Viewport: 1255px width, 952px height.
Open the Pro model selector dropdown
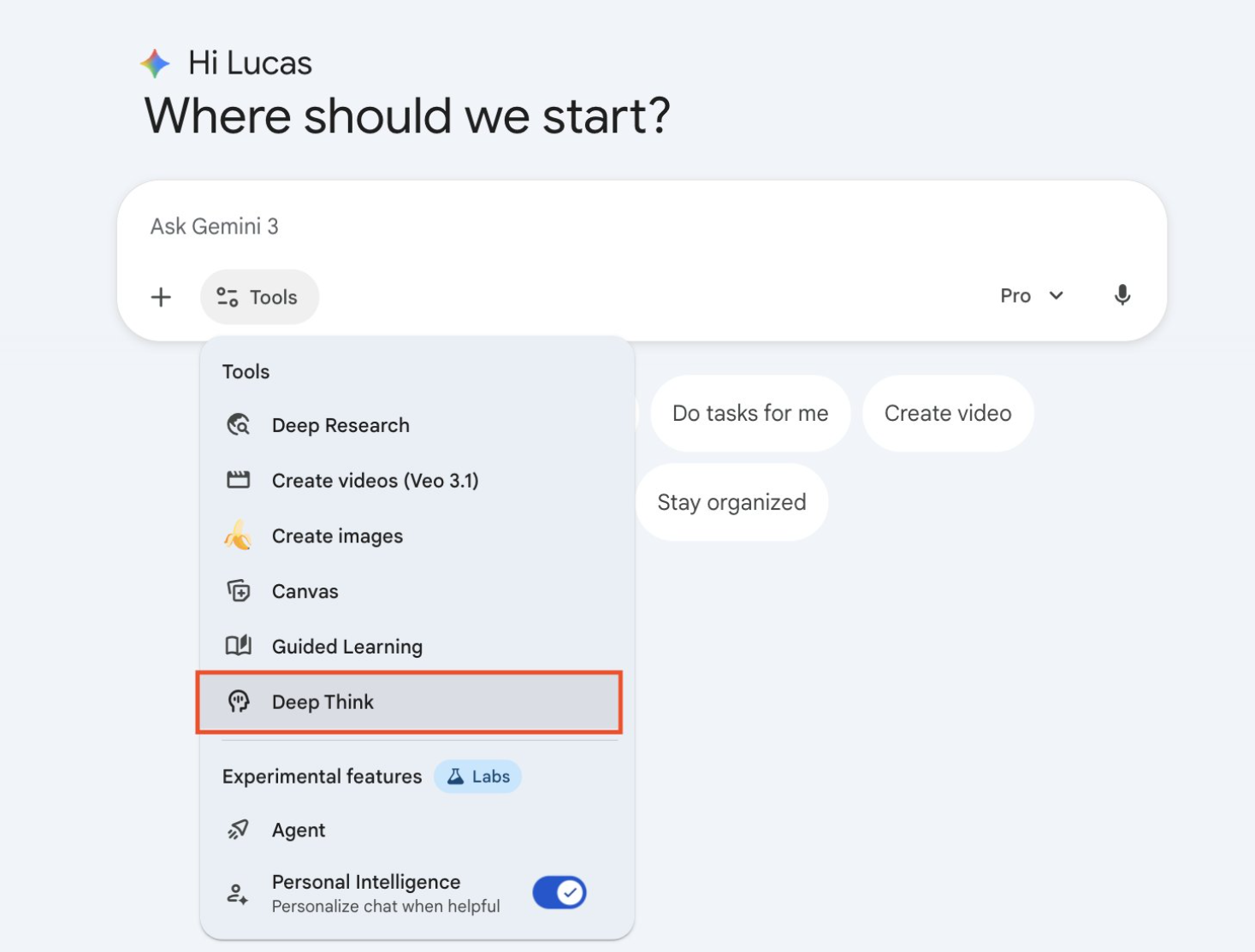tap(1032, 296)
